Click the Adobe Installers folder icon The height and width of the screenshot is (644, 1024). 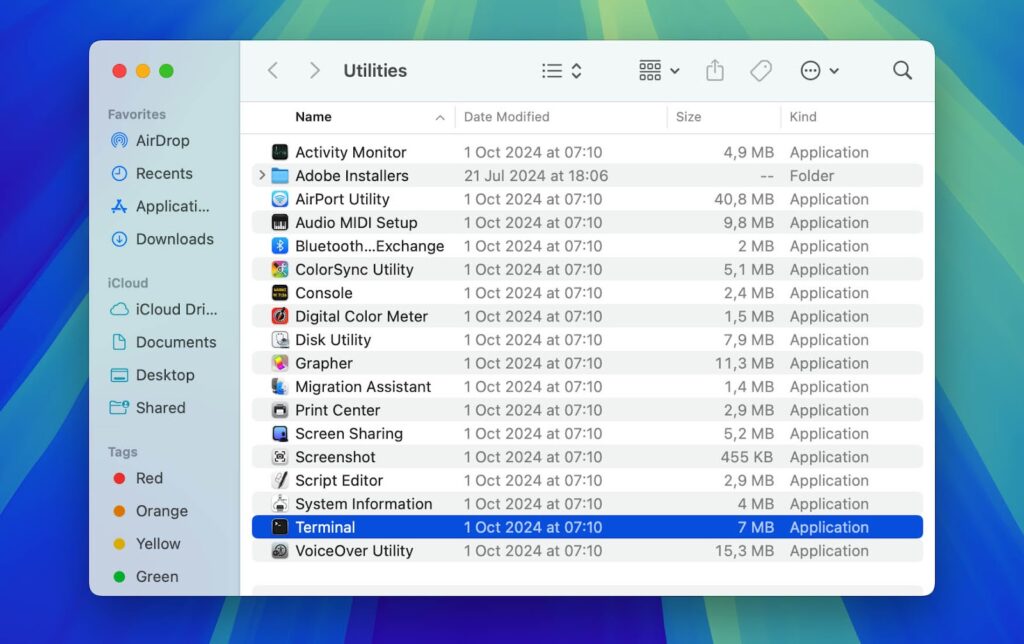[x=280, y=176]
